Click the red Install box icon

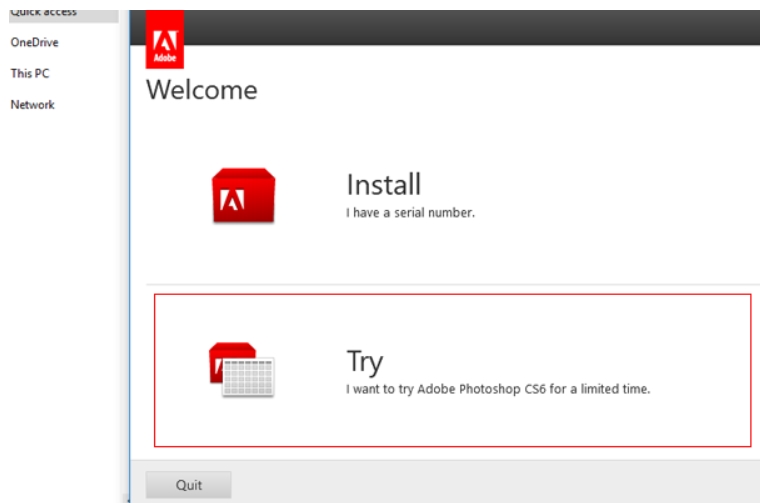243,196
